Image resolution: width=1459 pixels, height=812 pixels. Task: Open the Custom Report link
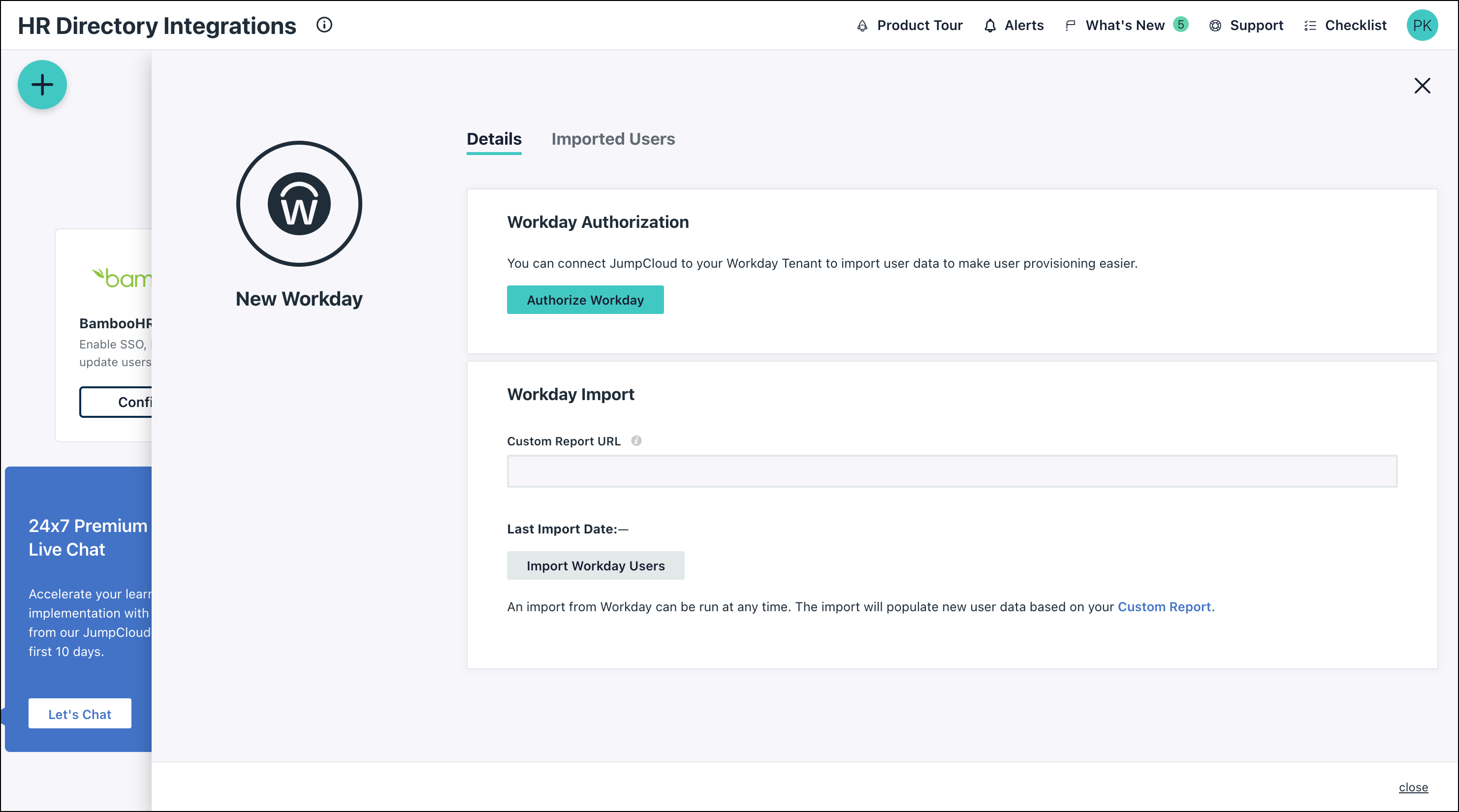click(x=1166, y=606)
